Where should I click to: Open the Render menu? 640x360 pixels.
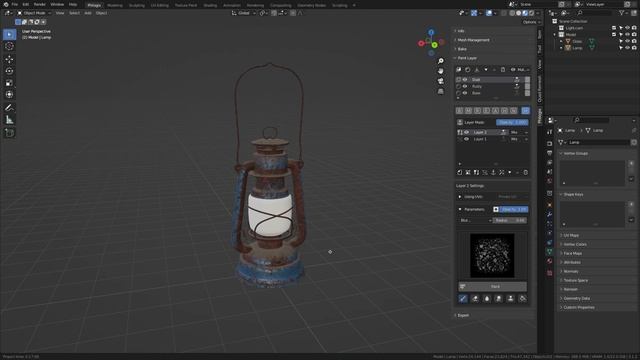point(40,4)
